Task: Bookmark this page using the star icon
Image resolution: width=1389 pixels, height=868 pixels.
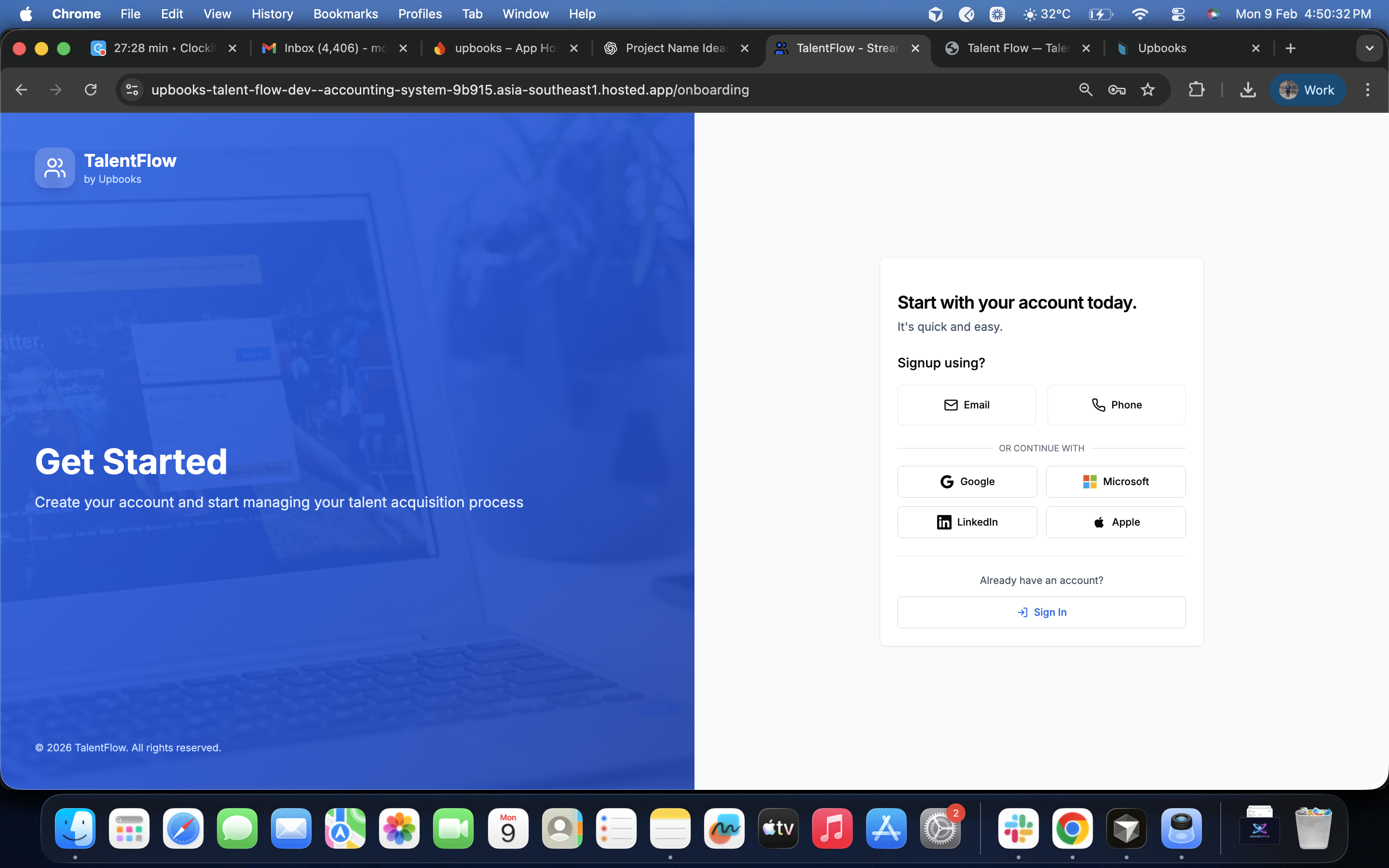Action: pyautogui.click(x=1148, y=90)
